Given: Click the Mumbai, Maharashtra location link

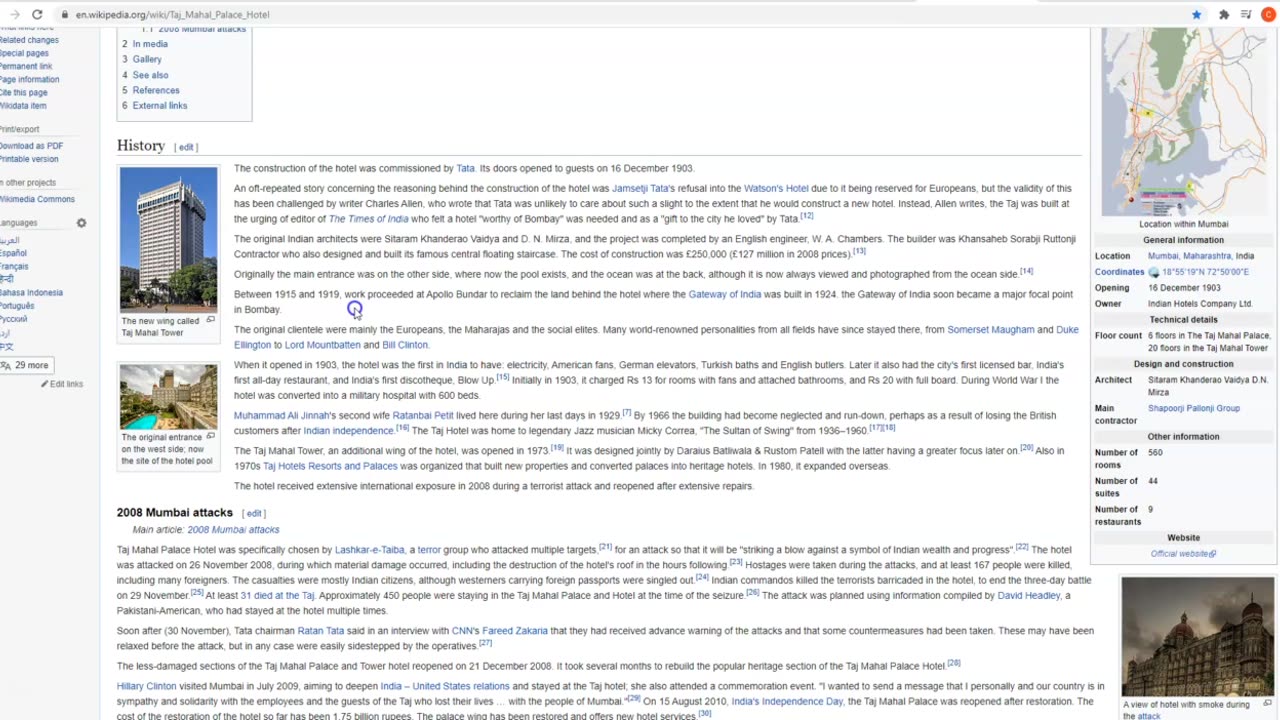Looking at the screenshot, I should click(1190, 256).
